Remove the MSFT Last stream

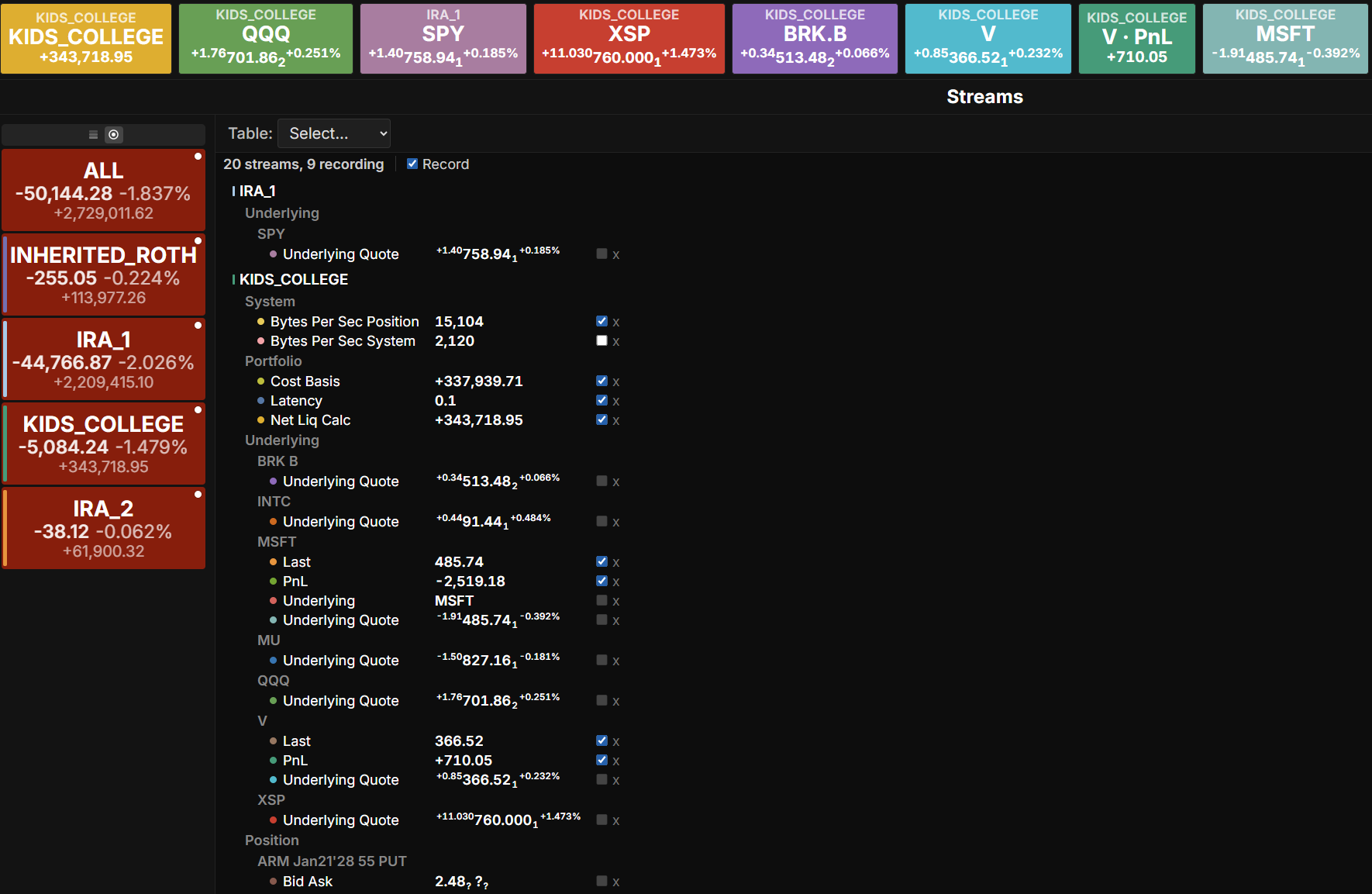(x=616, y=563)
